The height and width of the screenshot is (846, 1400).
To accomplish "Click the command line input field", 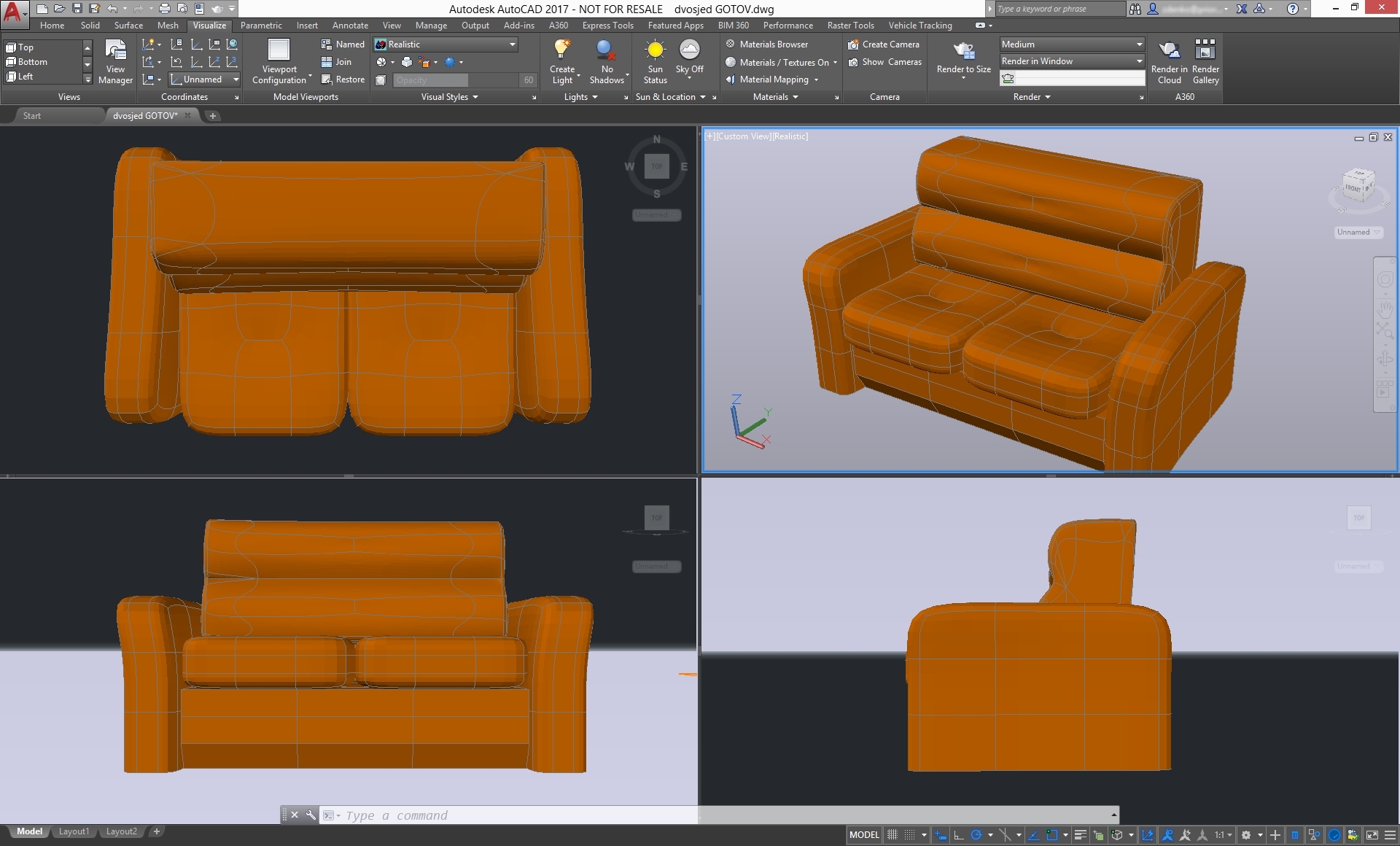I will [x=510, y=815].
